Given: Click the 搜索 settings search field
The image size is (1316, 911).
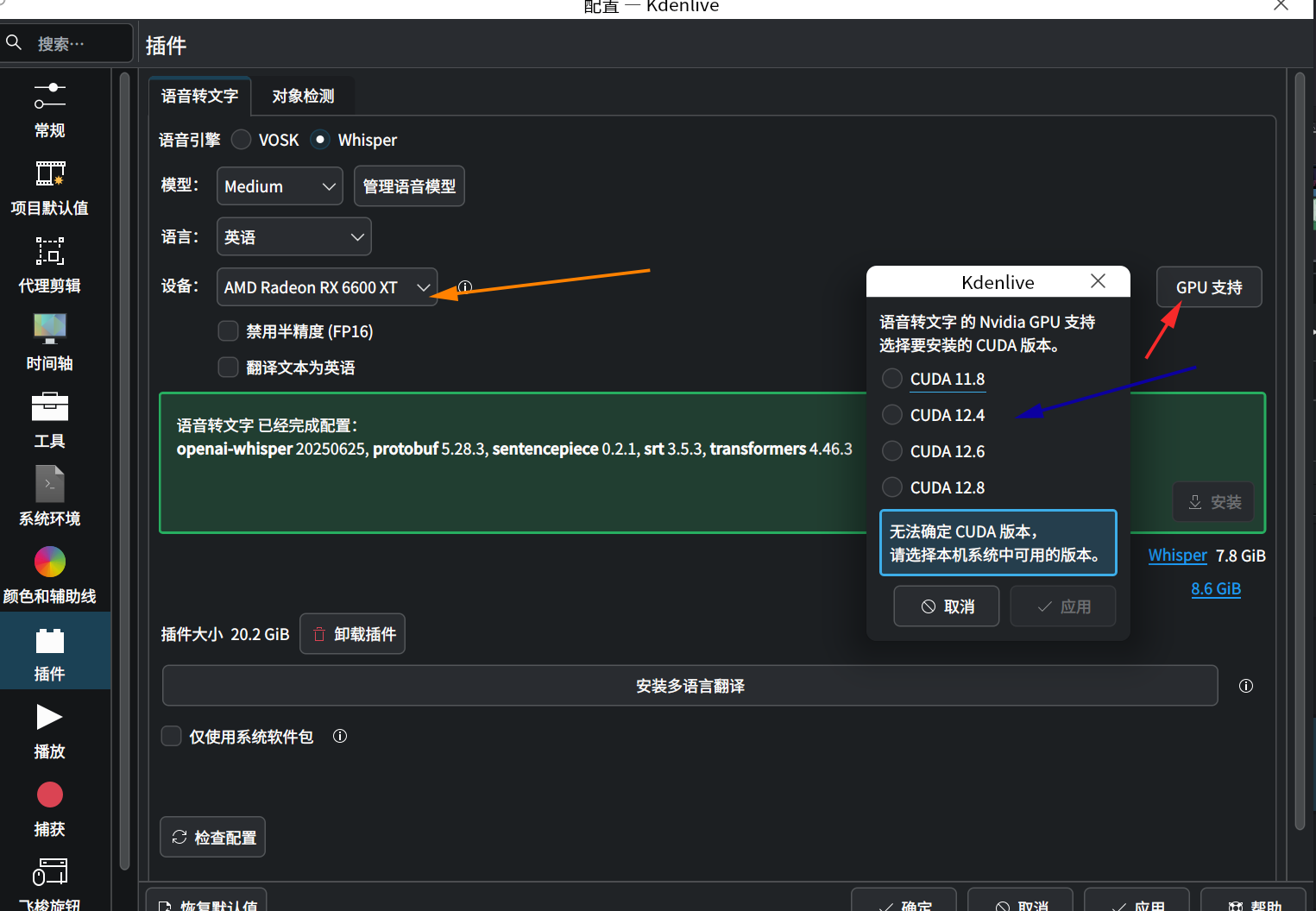Looking at the screenshot, I should tap(67, 43).
